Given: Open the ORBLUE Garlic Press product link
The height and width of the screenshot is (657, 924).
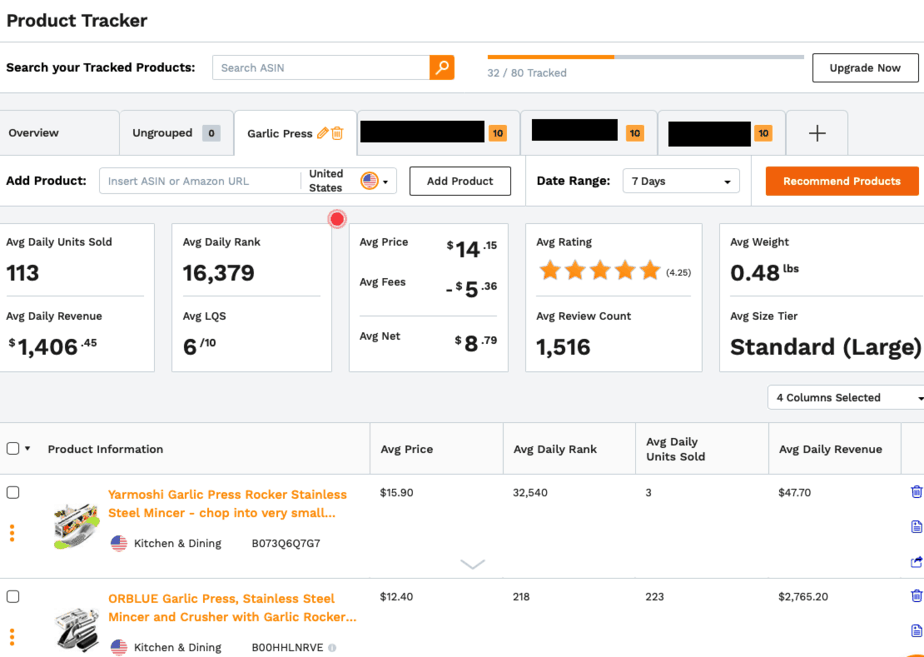Looking at the screenshot, I should (232, 608).
